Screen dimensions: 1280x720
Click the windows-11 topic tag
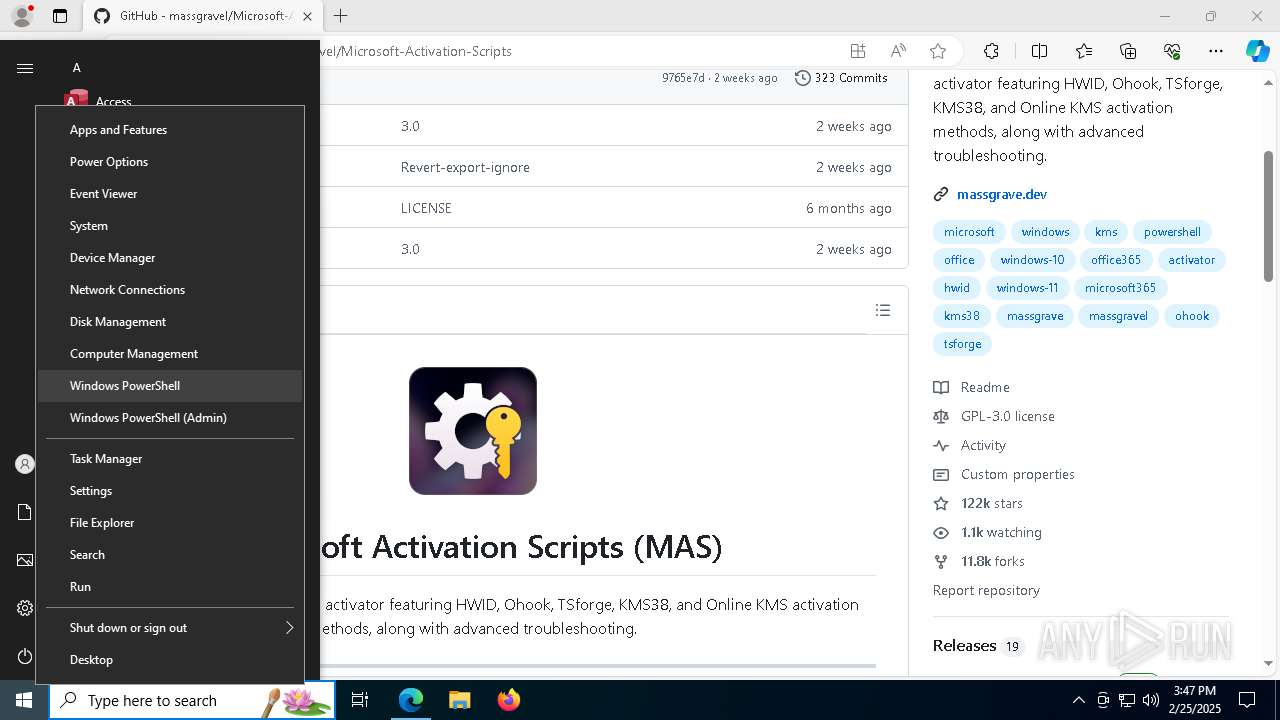point(1027,288)
